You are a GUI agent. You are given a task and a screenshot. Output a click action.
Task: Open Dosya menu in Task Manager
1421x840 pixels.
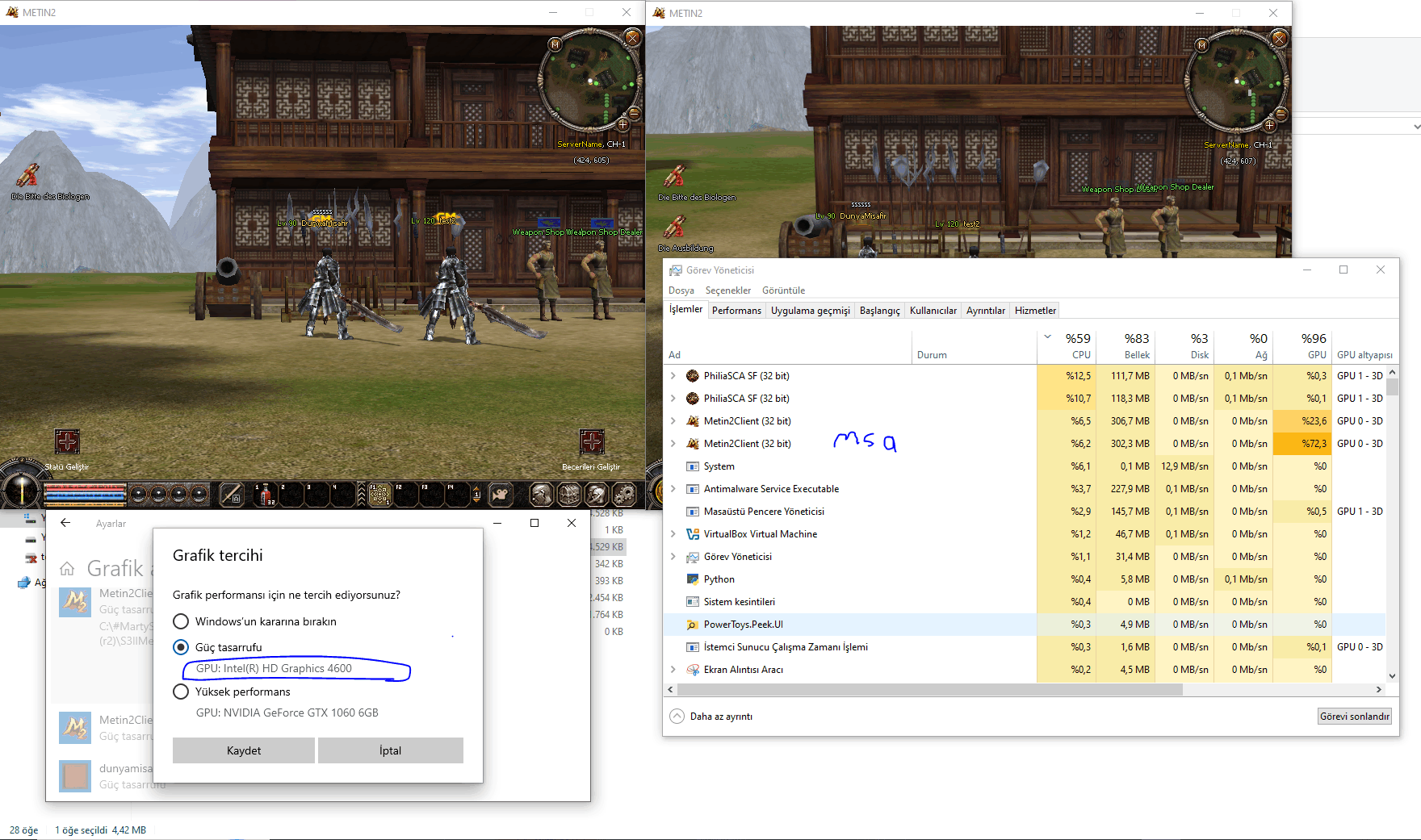coord(681,290)
